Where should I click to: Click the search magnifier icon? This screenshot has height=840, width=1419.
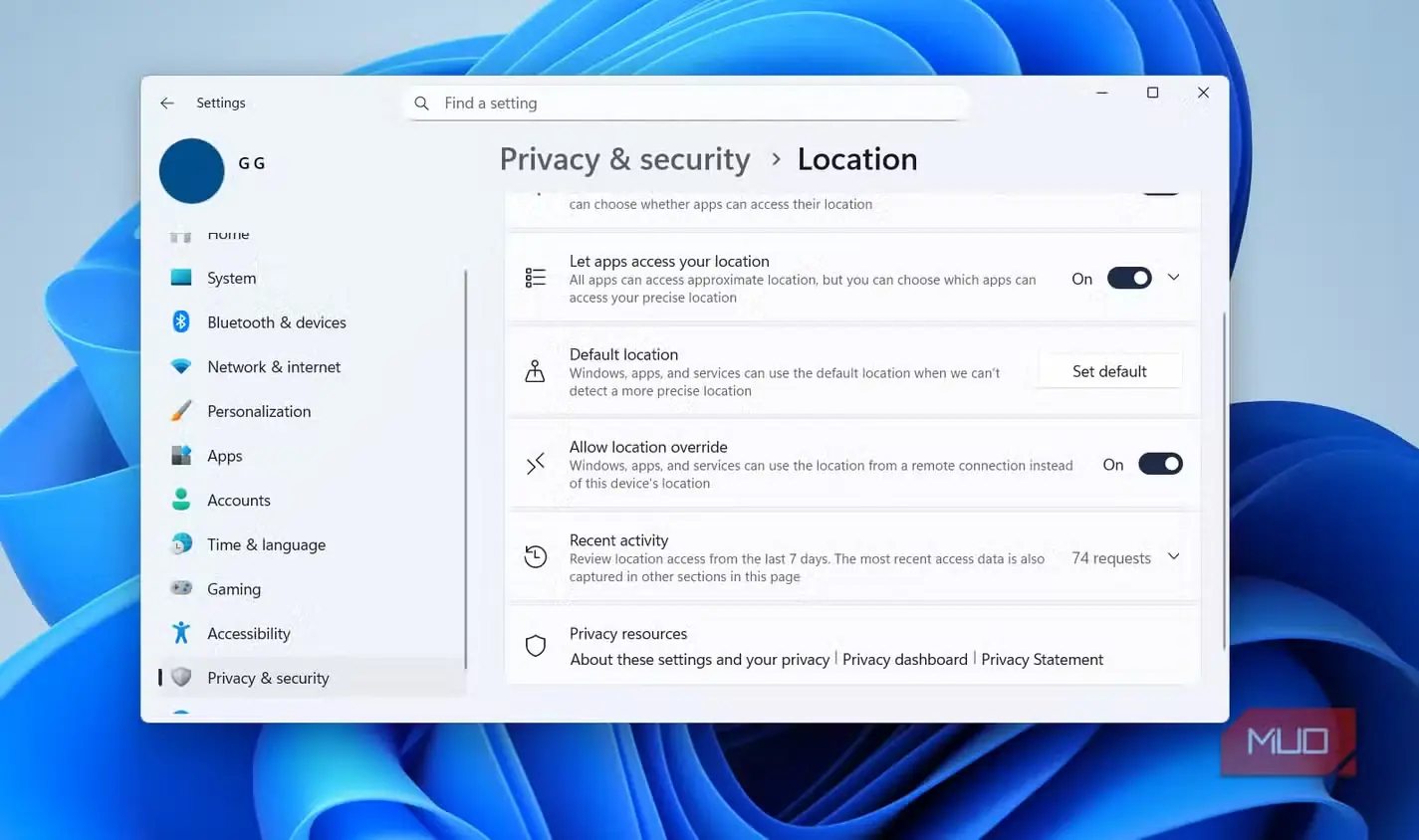point(422,104)
